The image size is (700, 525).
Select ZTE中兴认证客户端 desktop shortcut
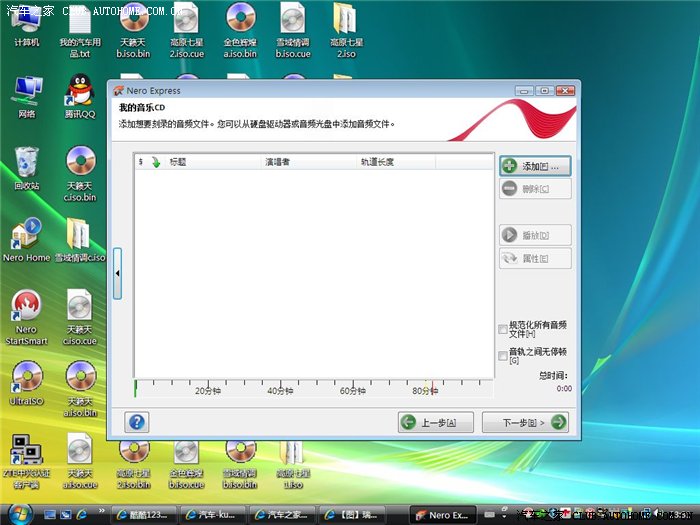(x=26, y=461)
